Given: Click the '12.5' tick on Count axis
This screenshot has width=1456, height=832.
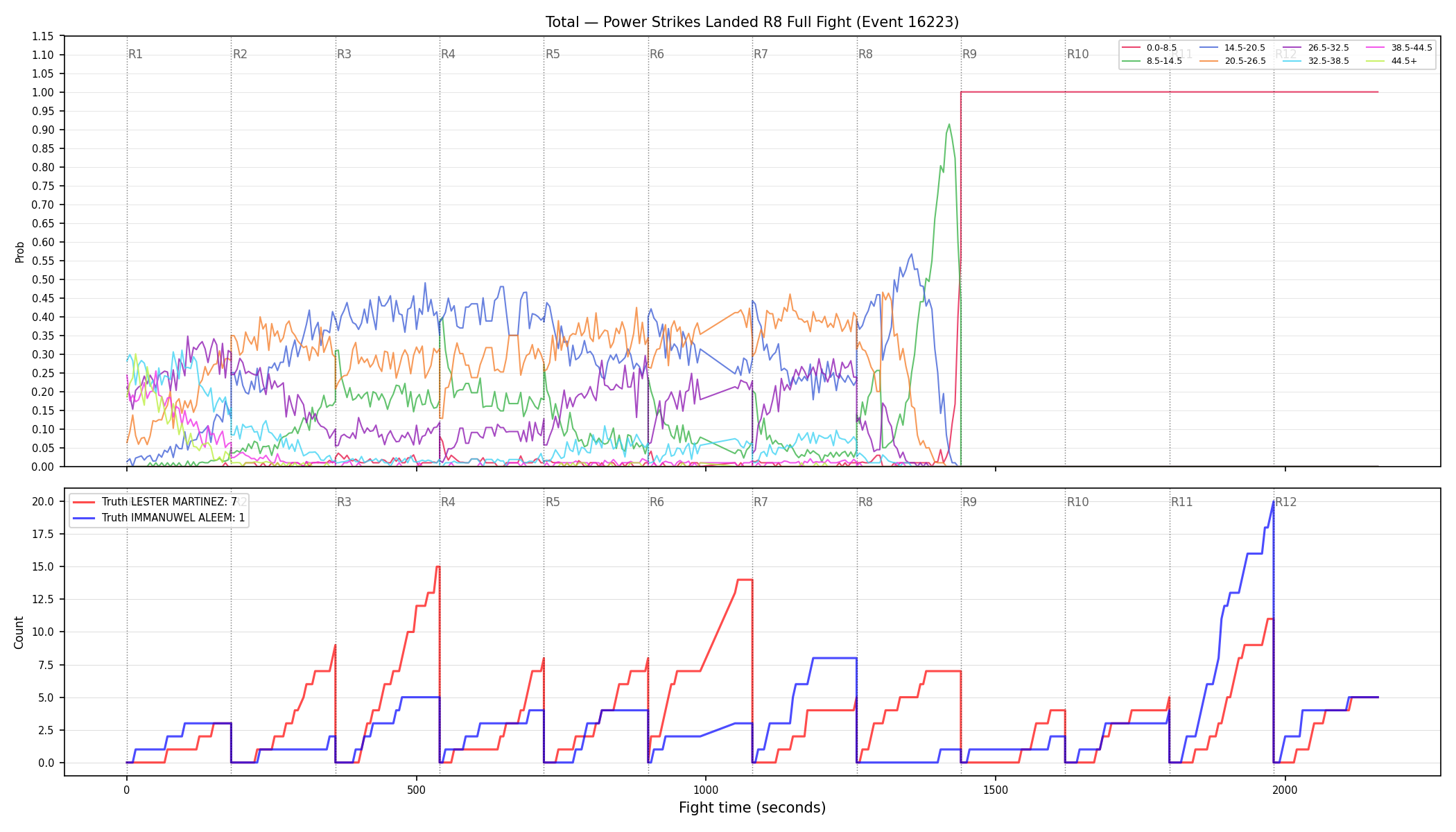Looking at the screenshot, I should coord(43,599).
